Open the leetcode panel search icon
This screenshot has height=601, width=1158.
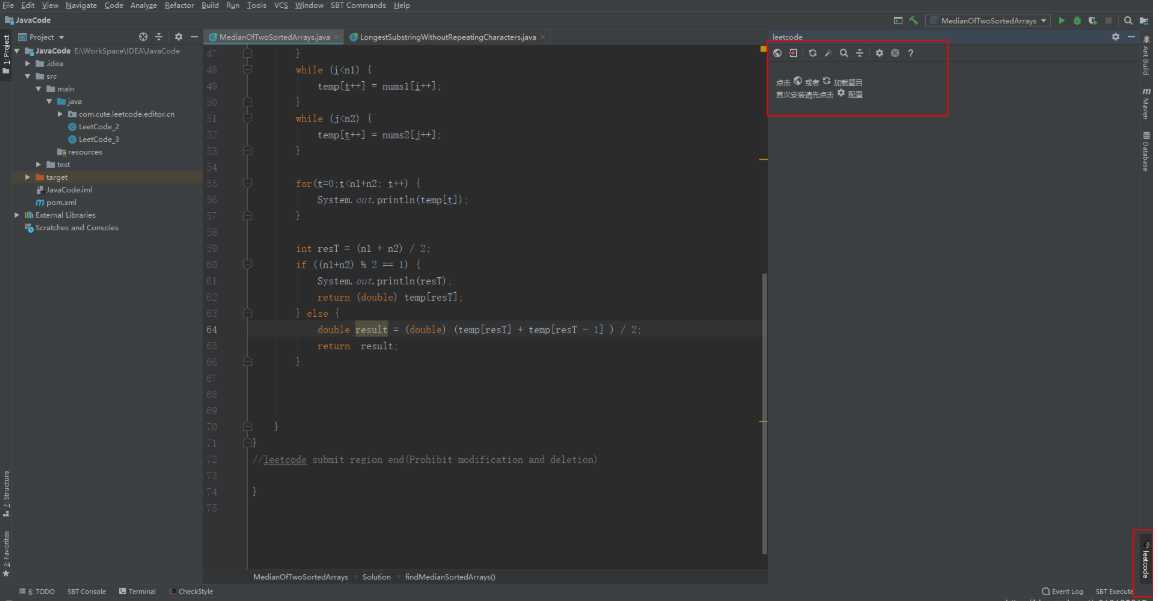(x=843, y=53)
